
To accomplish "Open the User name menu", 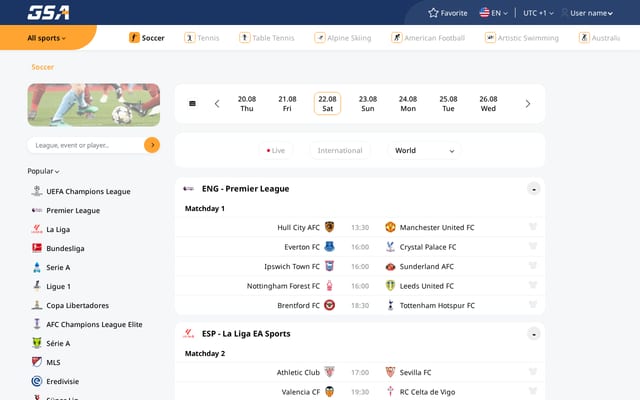I will point(587,13).
